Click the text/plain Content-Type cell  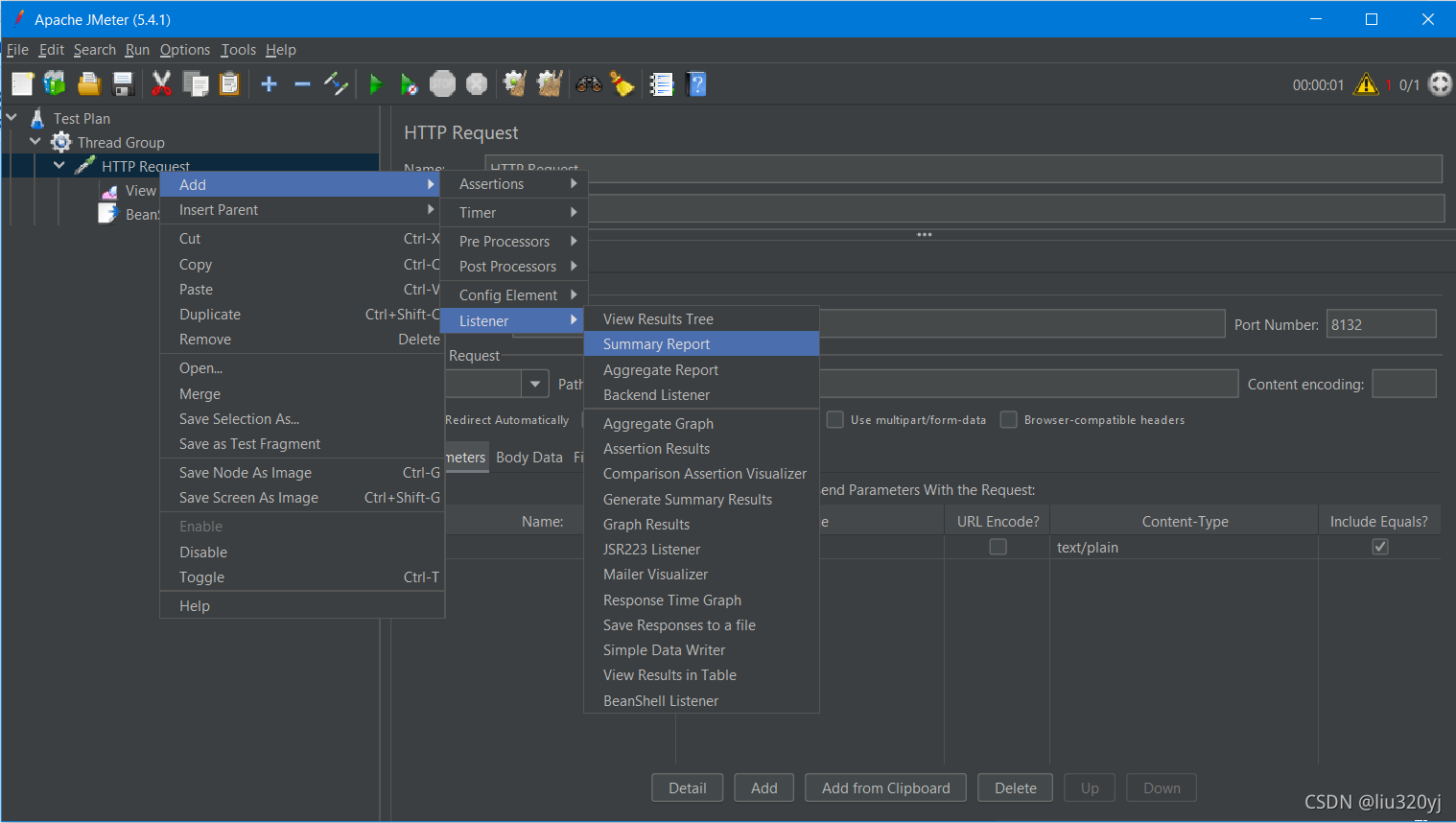point(1185,548)
